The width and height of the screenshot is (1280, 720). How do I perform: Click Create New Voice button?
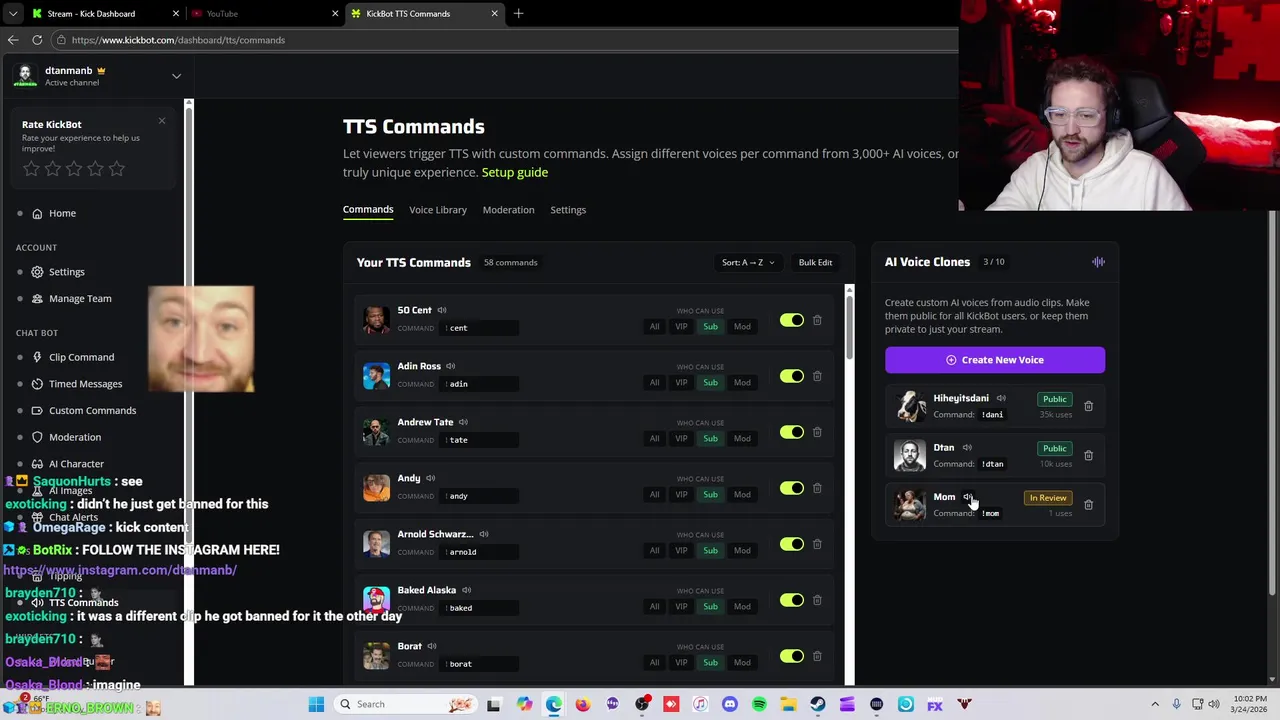pos(995,360)
